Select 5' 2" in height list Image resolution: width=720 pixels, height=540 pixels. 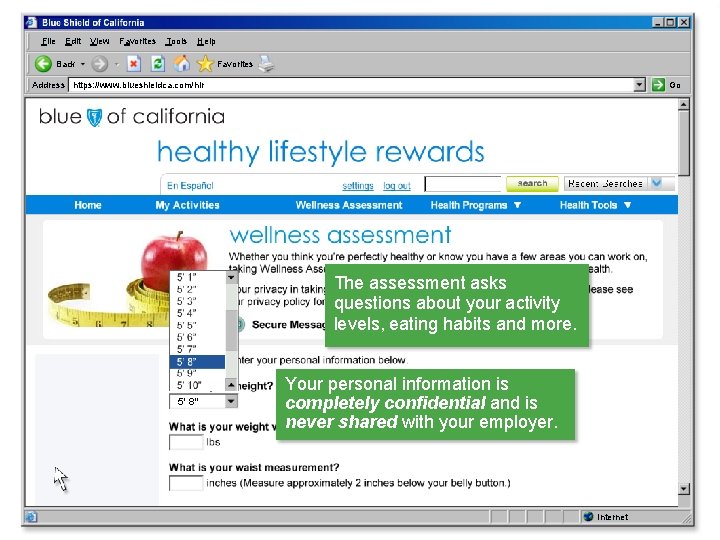coord(197,289)
